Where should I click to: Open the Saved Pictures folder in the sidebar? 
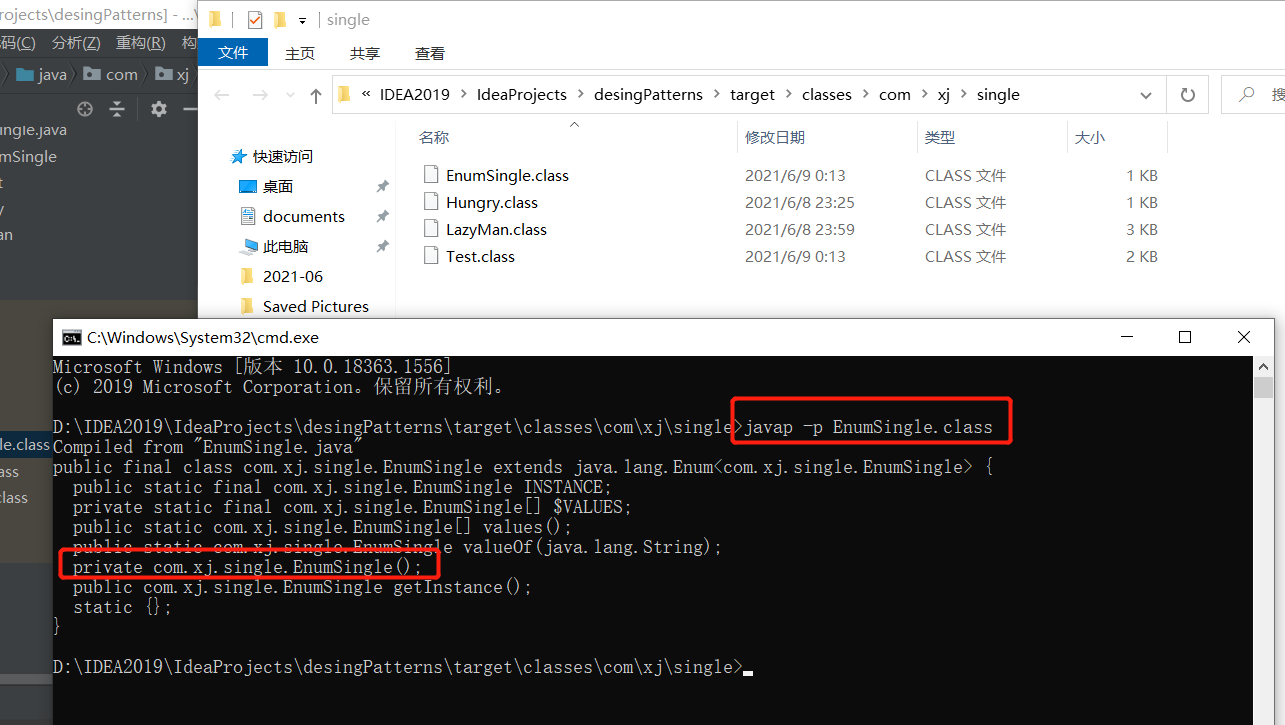click(x=315, y=307)
